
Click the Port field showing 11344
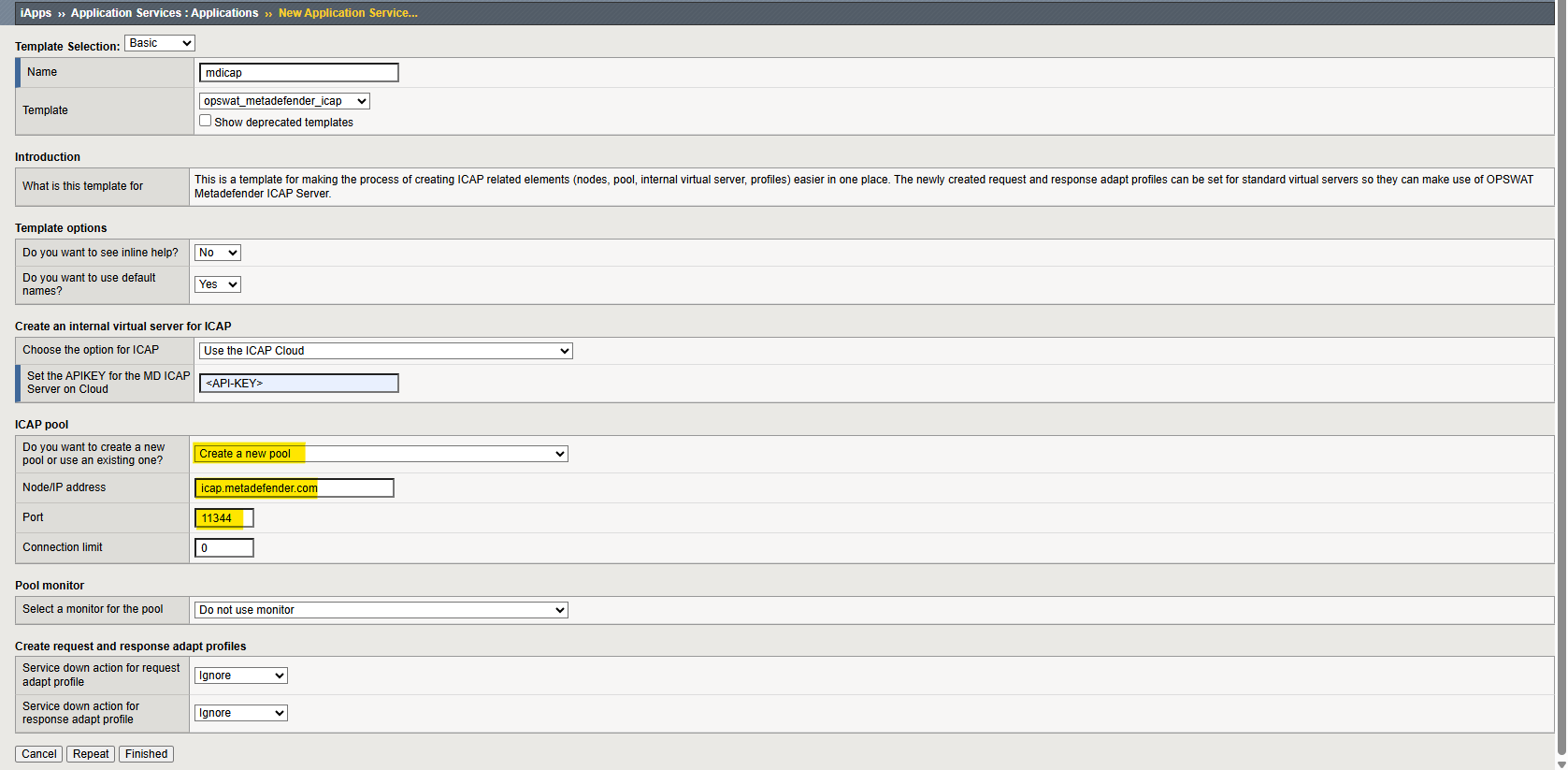click(x=223, y=518)
